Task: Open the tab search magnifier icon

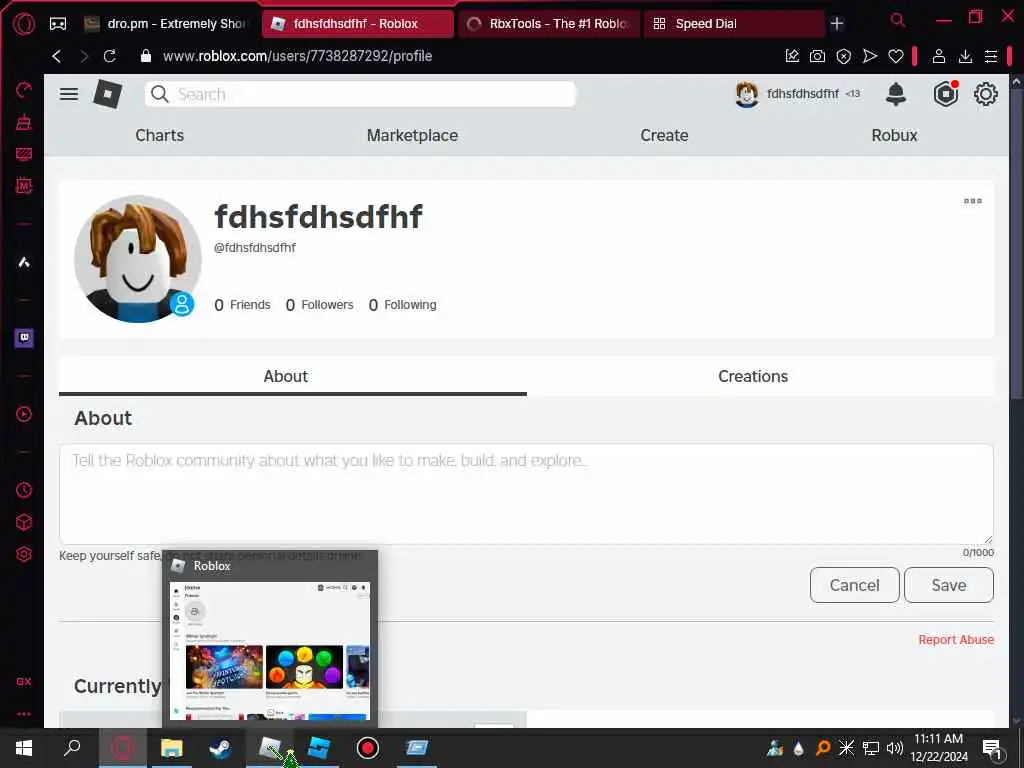Action: pos(898,21)
